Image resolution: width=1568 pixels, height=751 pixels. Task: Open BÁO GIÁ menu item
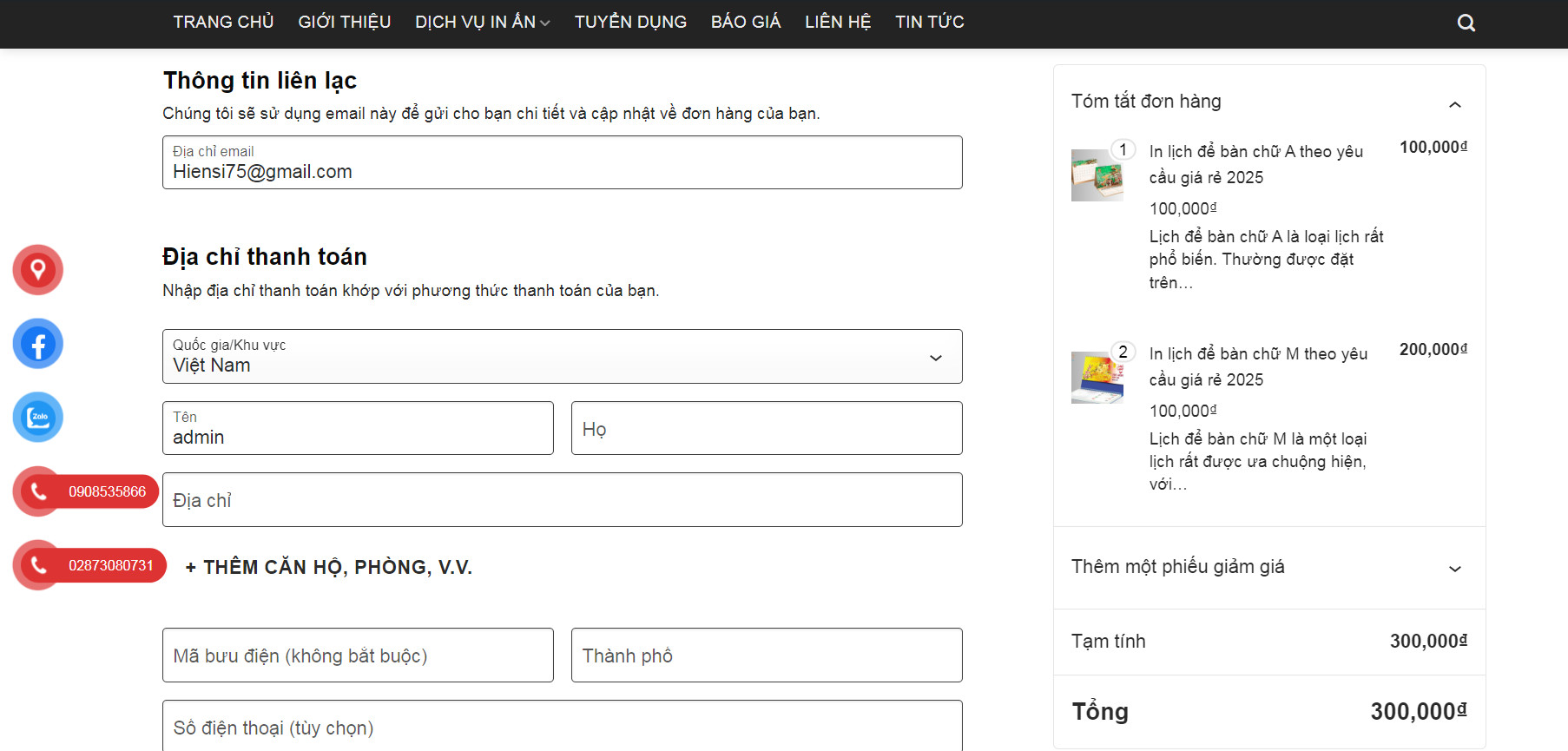coord(746,22)
